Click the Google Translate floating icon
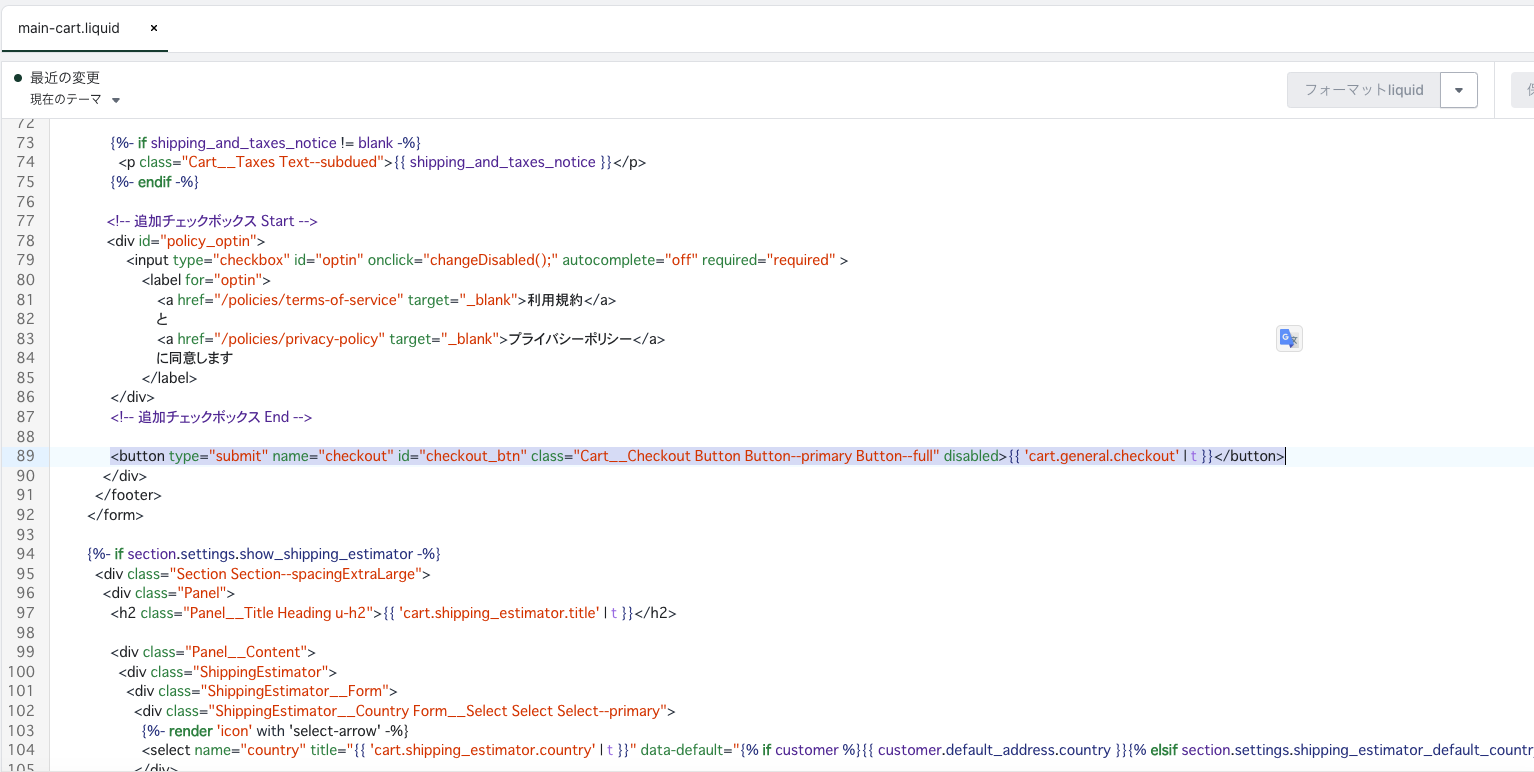This screenshot has height=772, width=1534. 1289,338
